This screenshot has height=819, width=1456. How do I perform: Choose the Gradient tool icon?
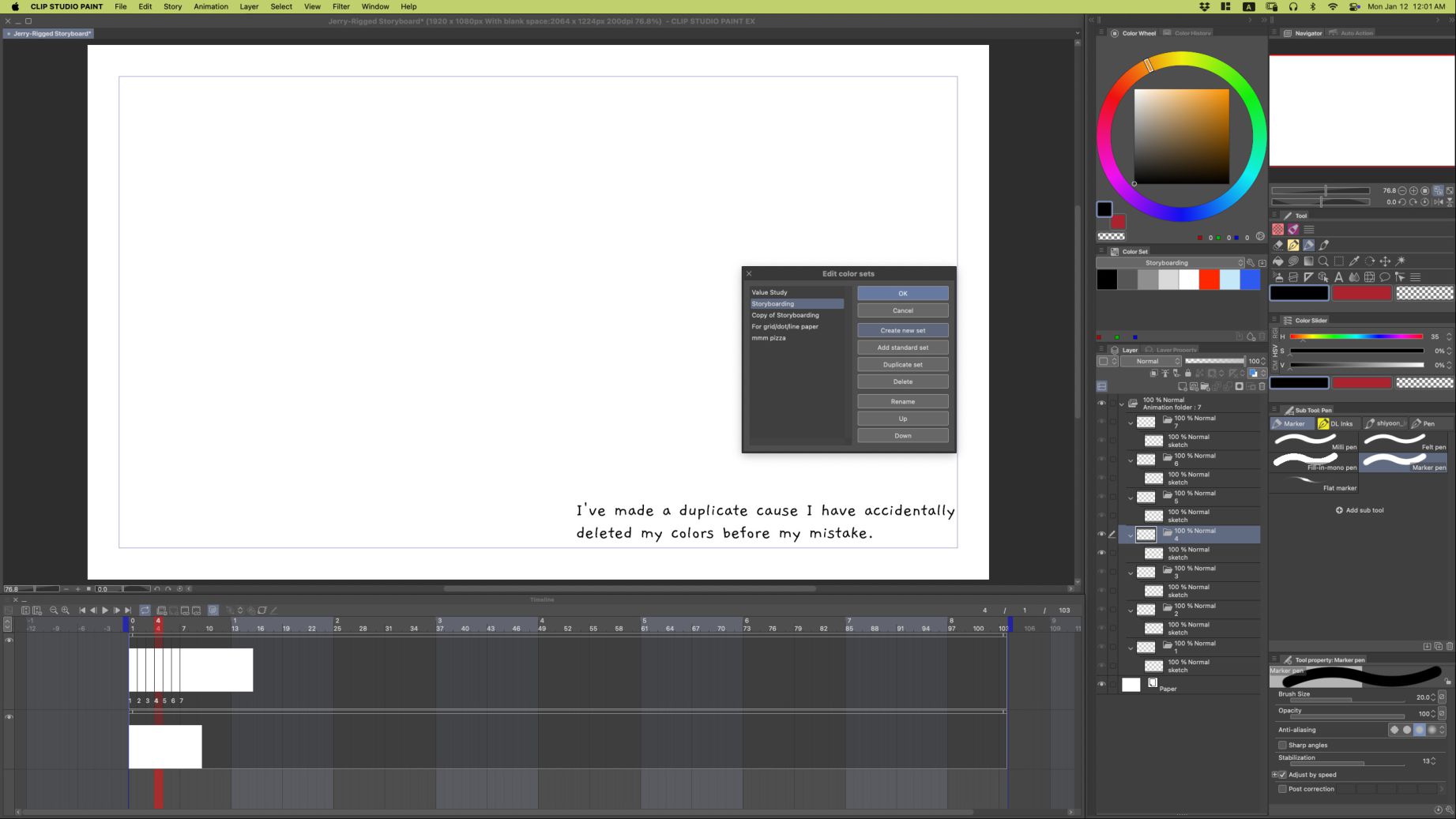click(1308, 261)
